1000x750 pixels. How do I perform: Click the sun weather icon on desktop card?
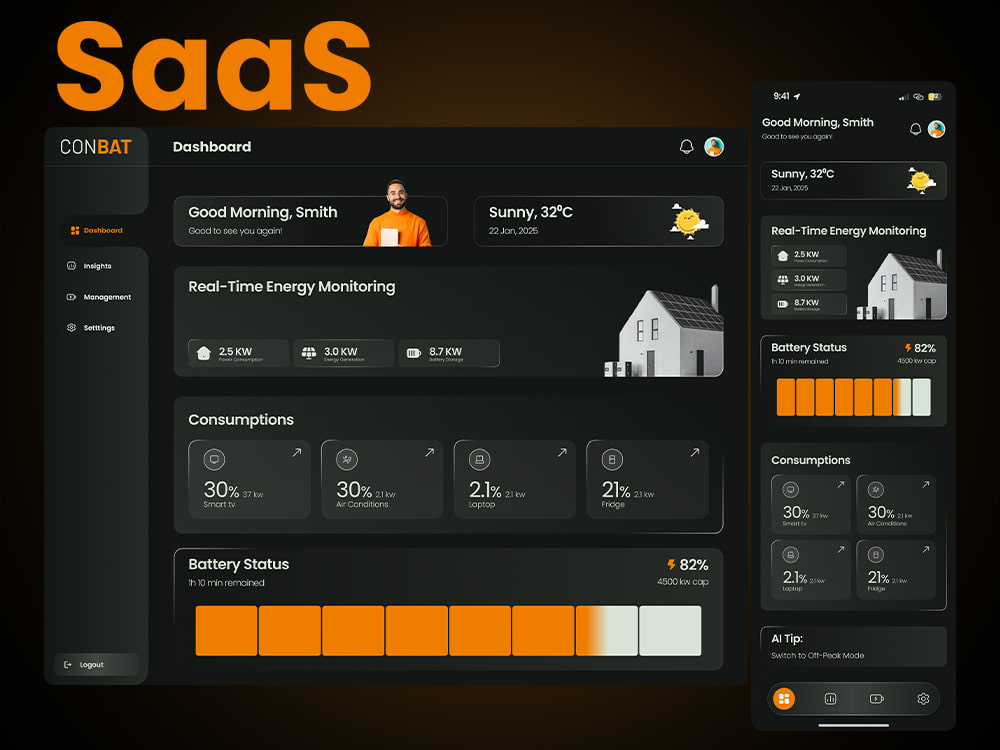(689, 221)
